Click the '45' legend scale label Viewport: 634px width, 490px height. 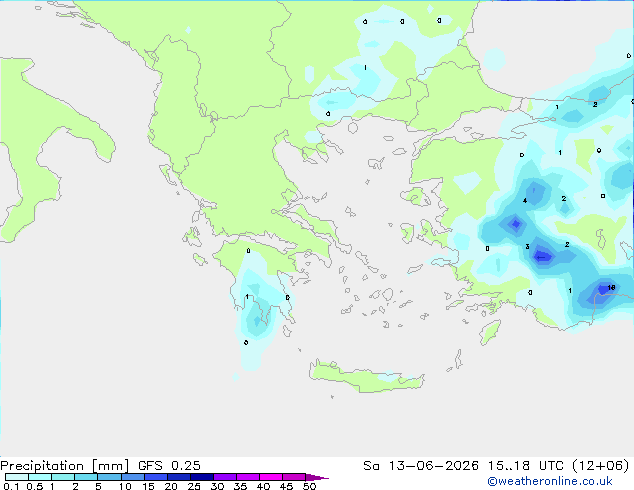286,486
